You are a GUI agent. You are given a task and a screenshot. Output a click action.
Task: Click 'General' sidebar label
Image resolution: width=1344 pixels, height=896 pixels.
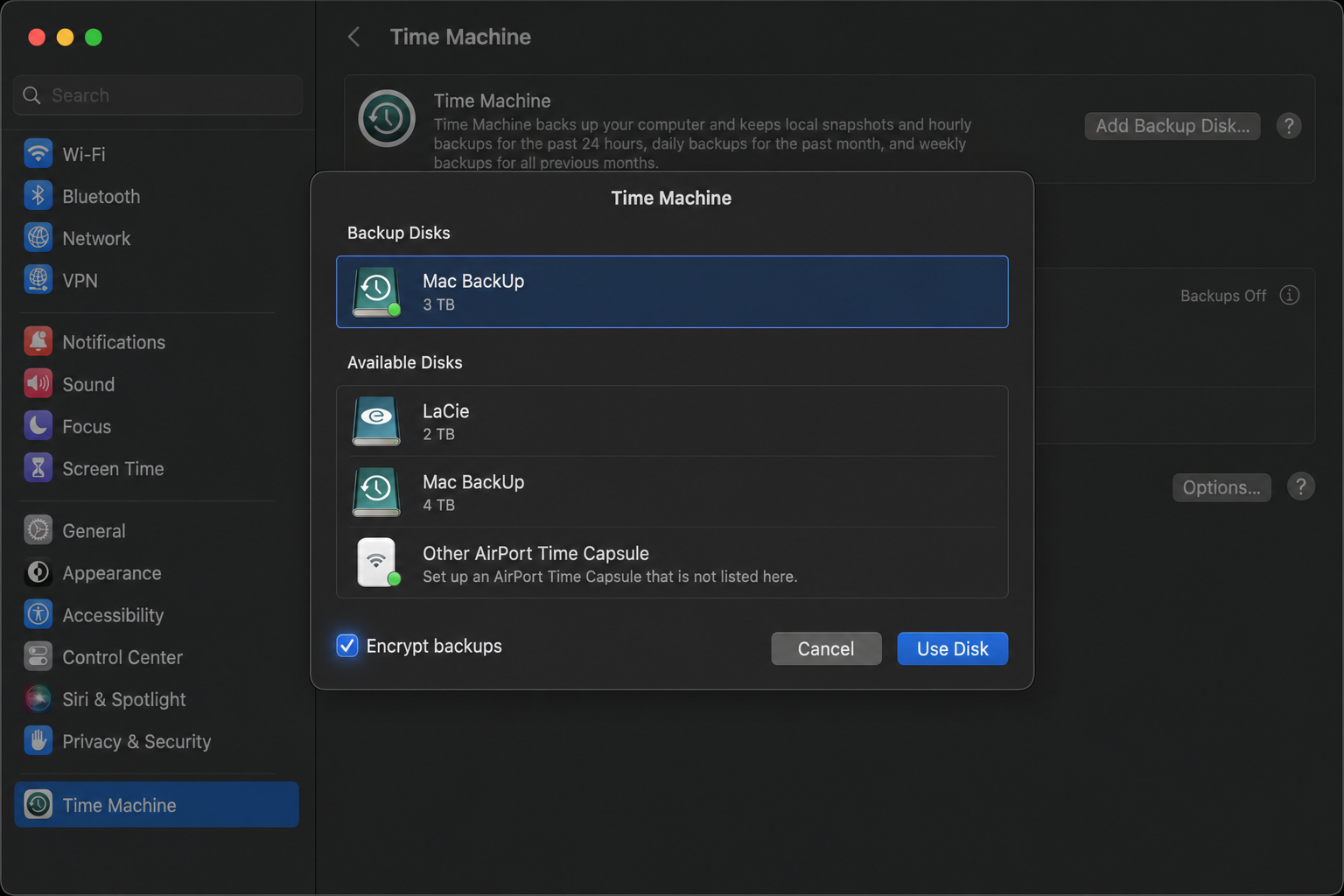[94, 531]
